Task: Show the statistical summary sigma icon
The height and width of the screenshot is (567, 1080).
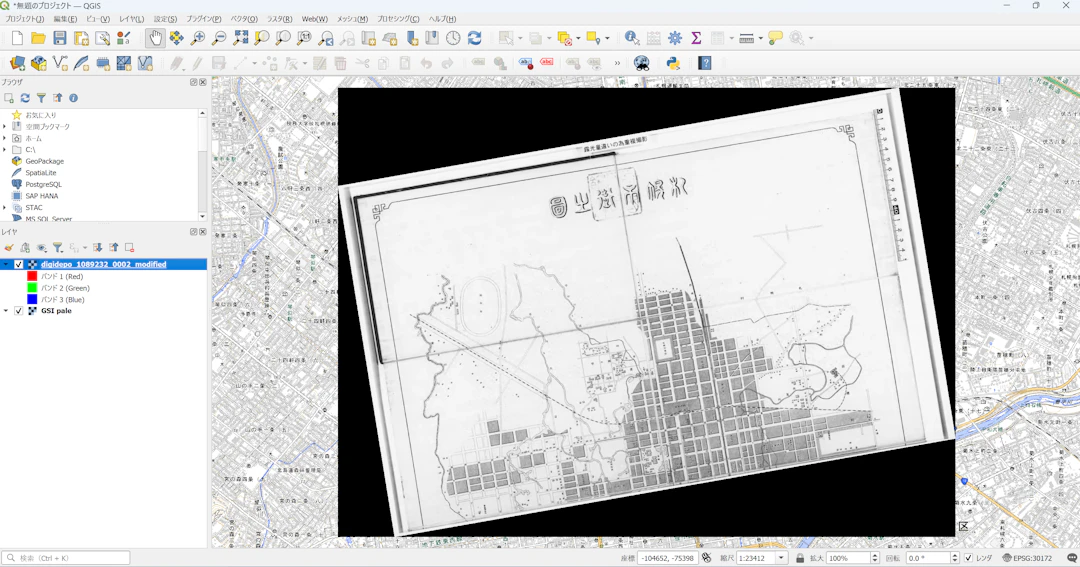Action: (696, 39)
